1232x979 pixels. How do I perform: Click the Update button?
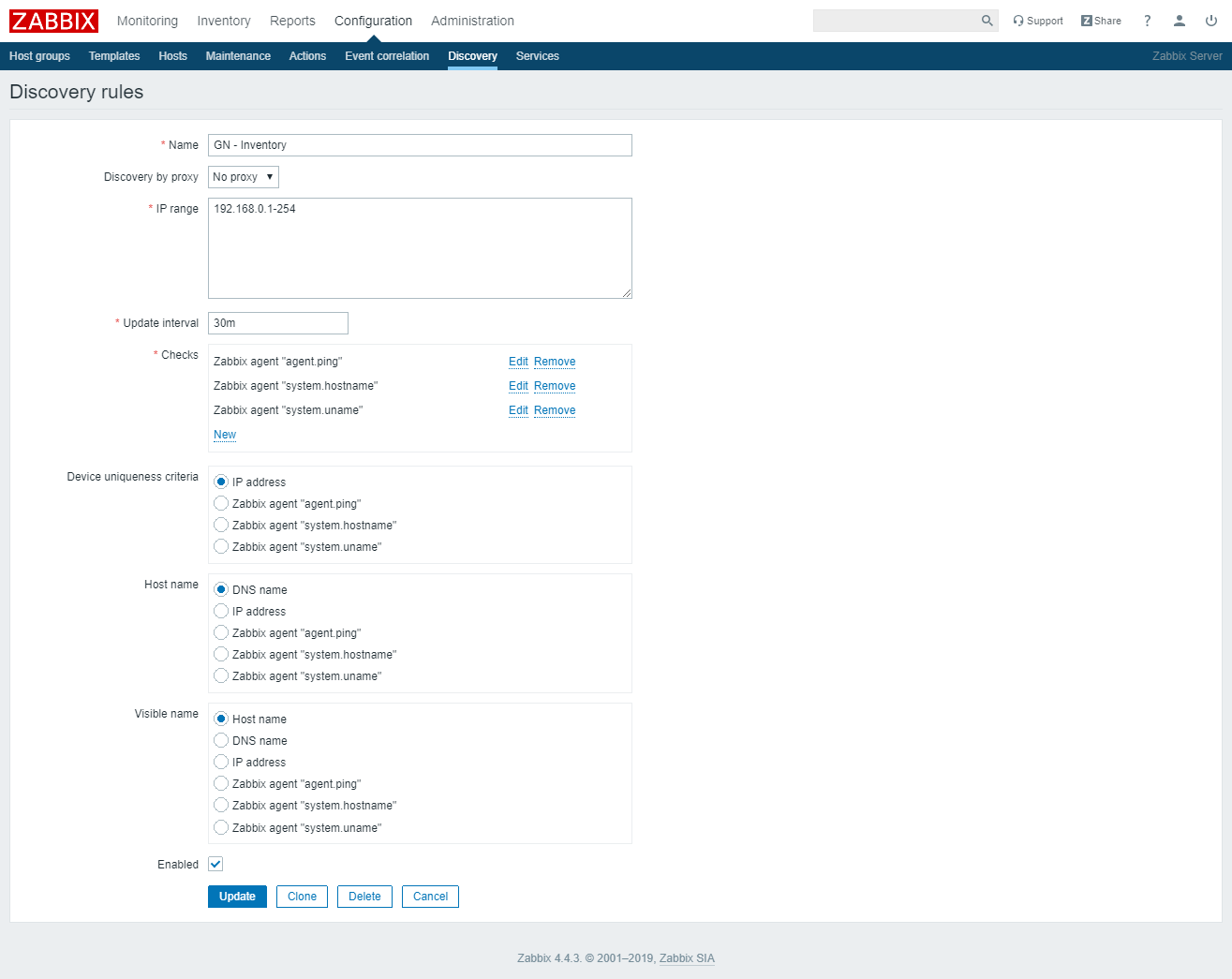click(x=237, y=897)
